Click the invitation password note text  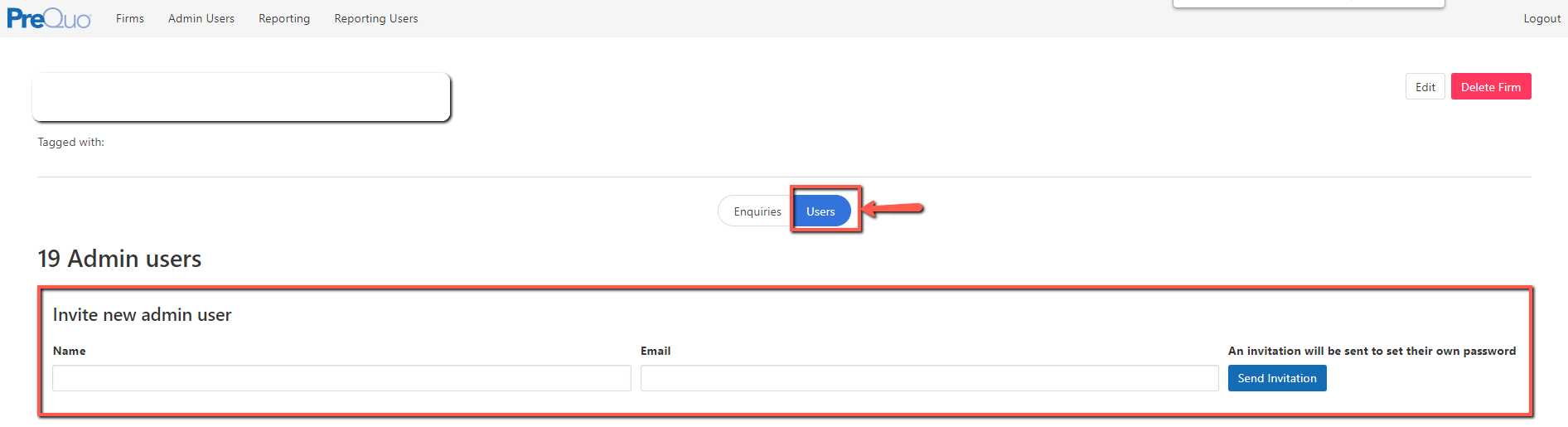(x=1372, y=351)
